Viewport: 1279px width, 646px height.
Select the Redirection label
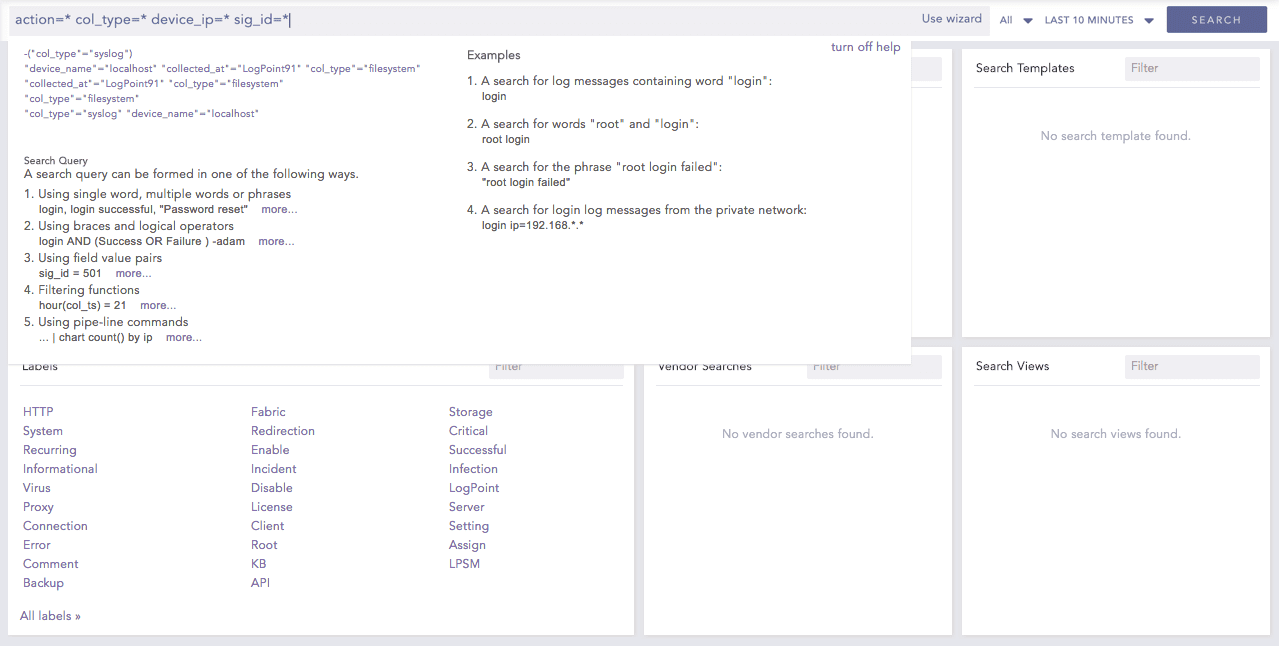[x=283, y=430]
